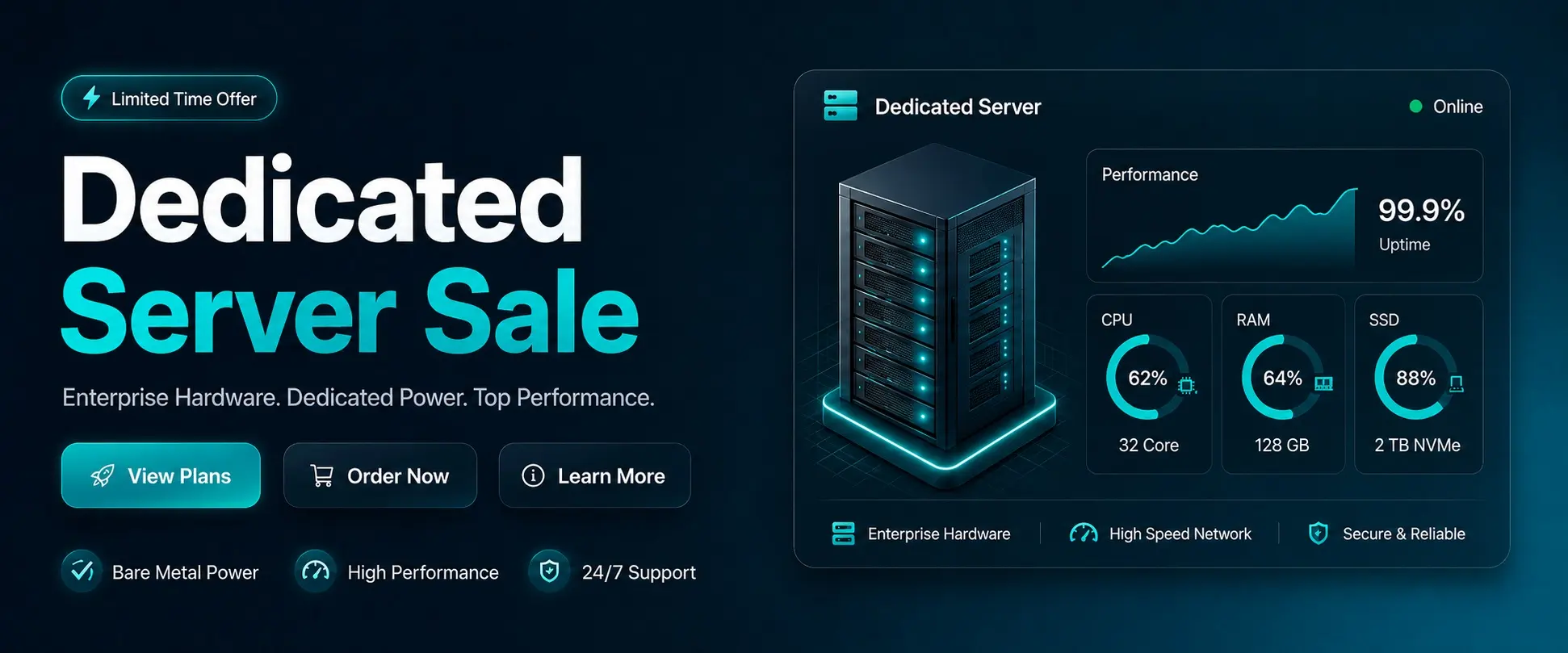This screenshot has width=1568, height=653.
Task: Click the 'Uptime' label
Action: click(1404, 245)
